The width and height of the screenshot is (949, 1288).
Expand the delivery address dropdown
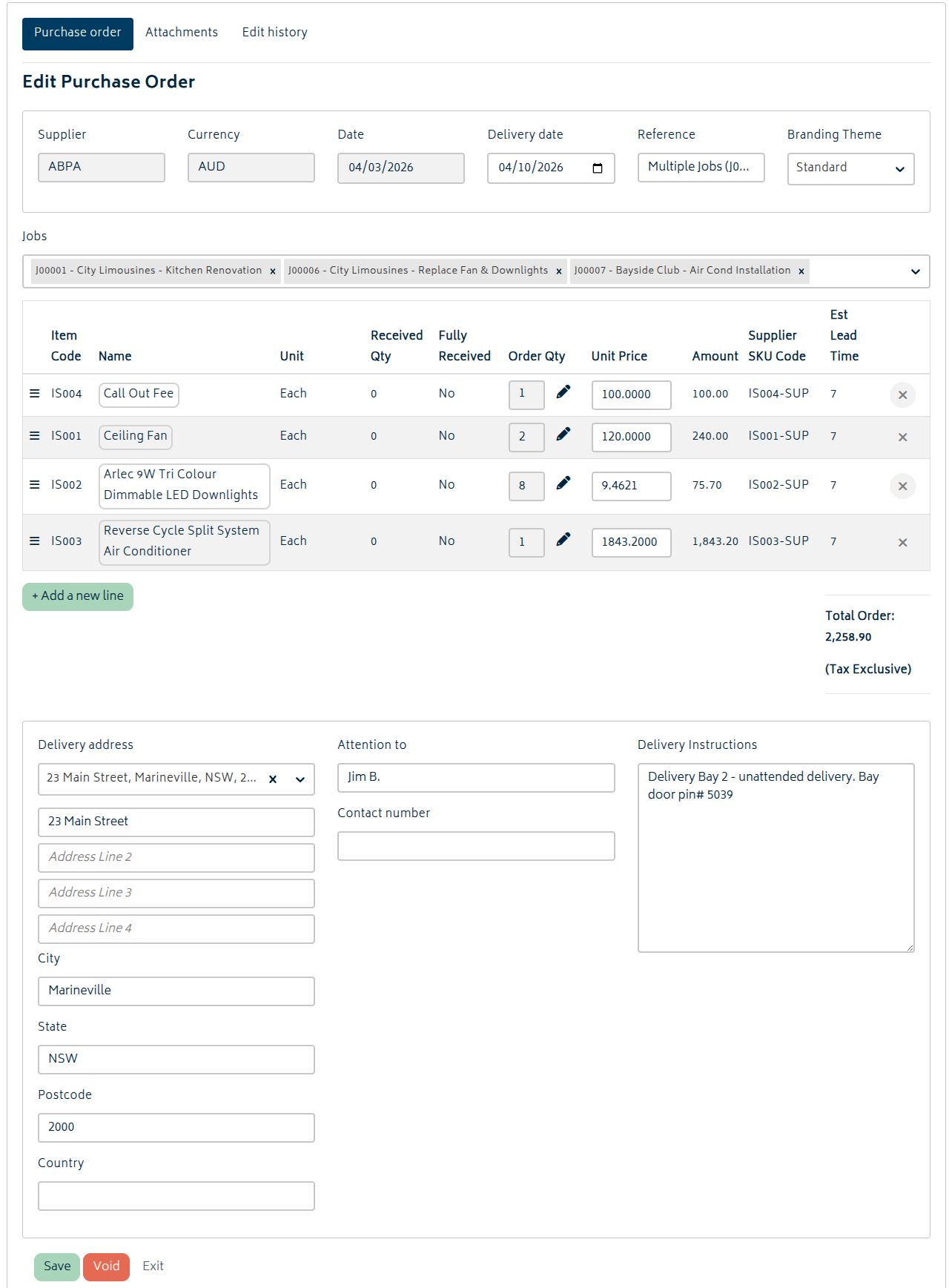[x=300, y=779]
